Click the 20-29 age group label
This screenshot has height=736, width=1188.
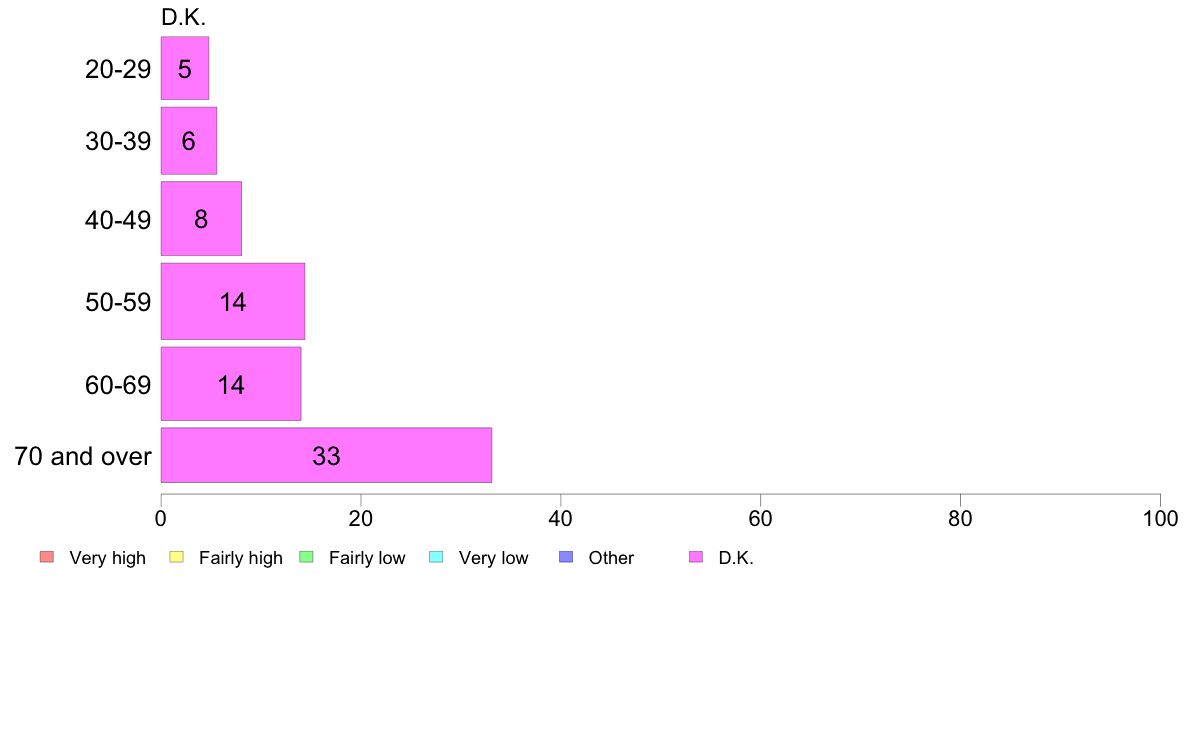pyautogui.click(x=118, y=69)
